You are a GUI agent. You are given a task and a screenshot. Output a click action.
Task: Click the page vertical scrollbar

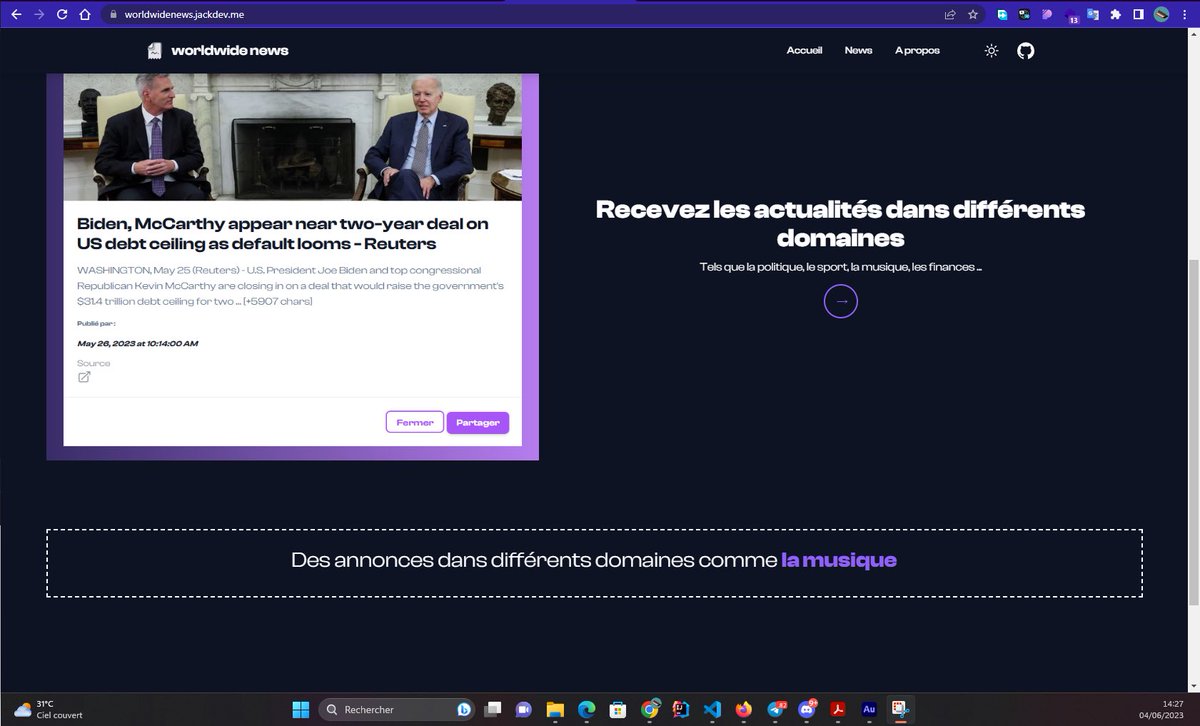pos(1194,432)
